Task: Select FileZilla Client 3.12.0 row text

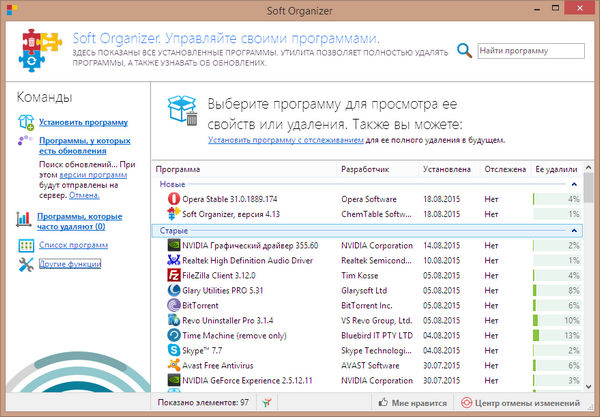Action: [x=218, y=275]
